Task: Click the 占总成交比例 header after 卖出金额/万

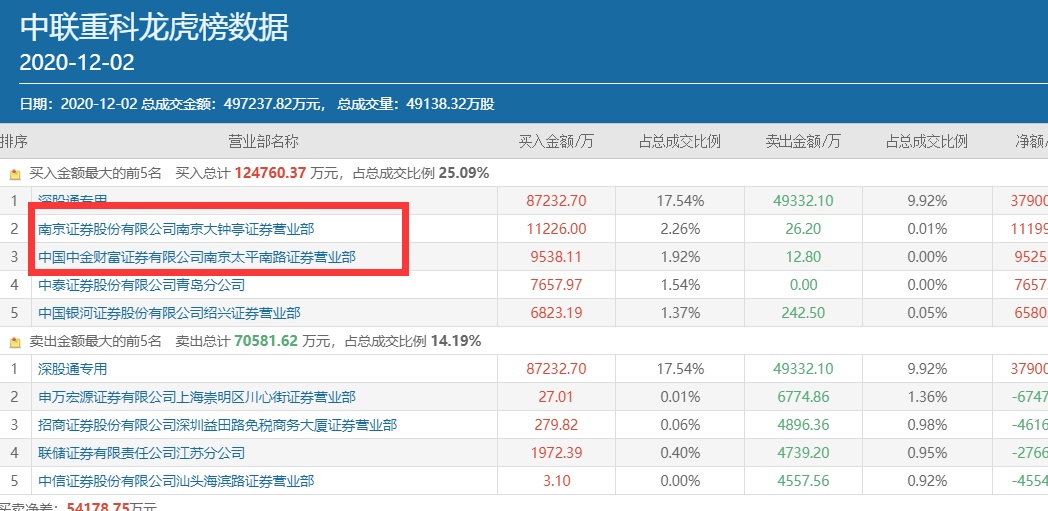Action: [927, 142]
